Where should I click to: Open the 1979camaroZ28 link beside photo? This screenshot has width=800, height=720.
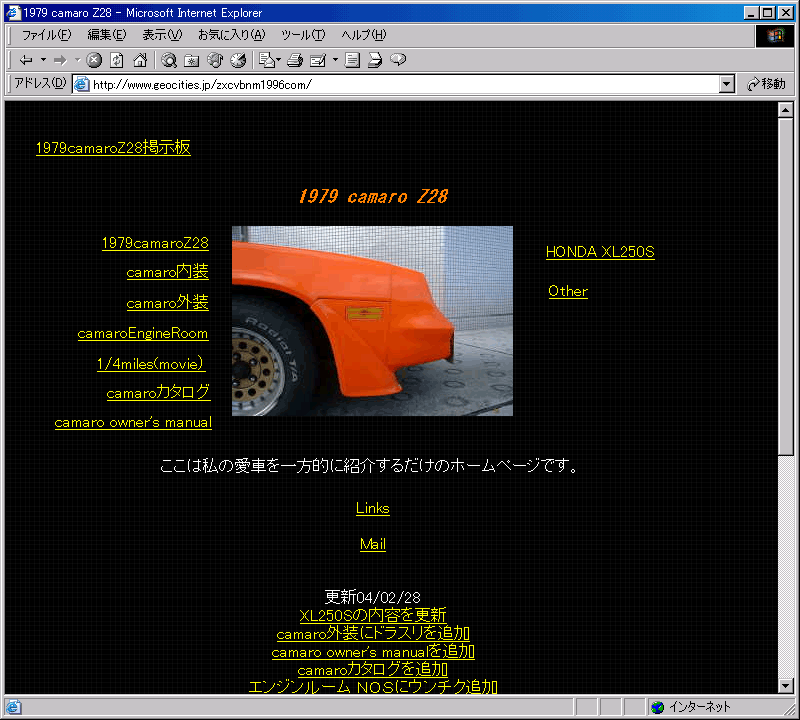pos(155,243)
